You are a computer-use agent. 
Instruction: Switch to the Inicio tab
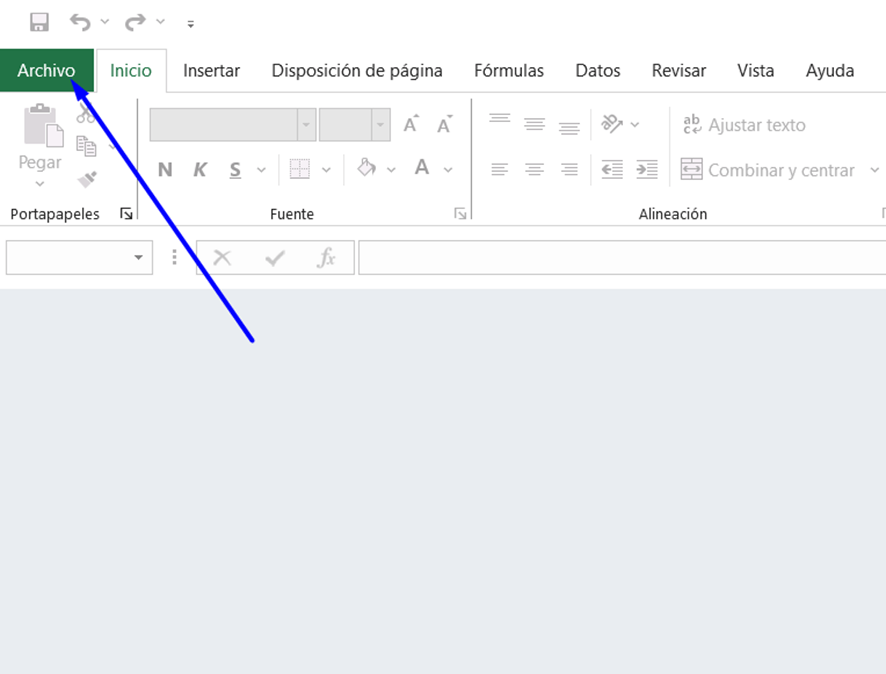point(131,71)
